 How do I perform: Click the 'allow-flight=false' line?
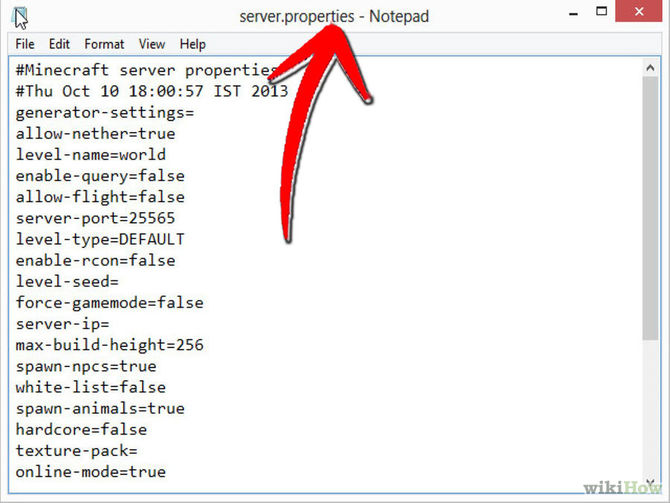[100, 197]
